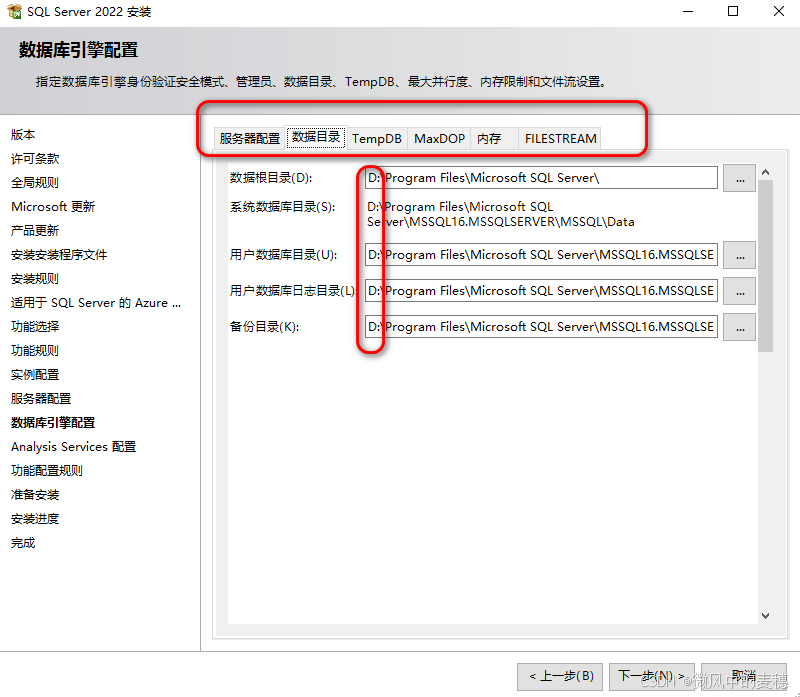Screen dimensions: 800x697
Task: Click 适用于 SQL Server 的 Azure step
Action: [x=96, y=303]
